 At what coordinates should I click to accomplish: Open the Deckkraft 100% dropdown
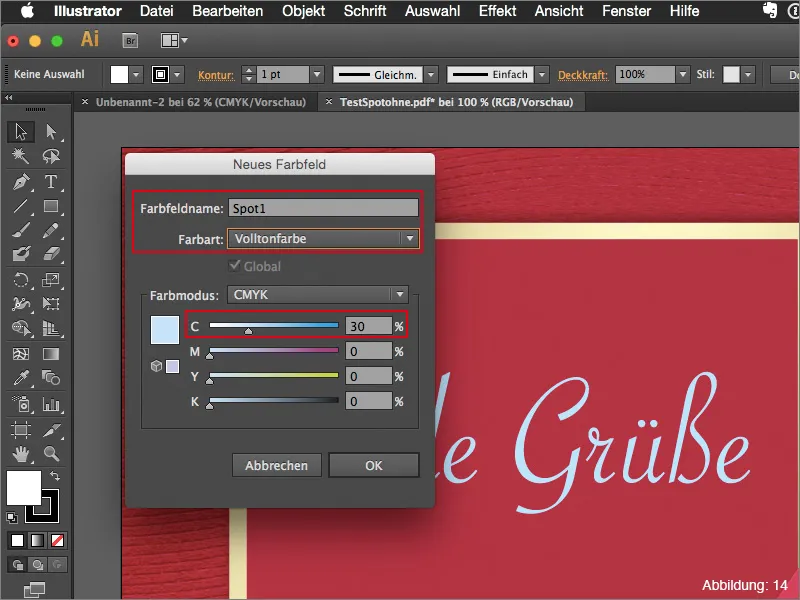coord(683,75)
